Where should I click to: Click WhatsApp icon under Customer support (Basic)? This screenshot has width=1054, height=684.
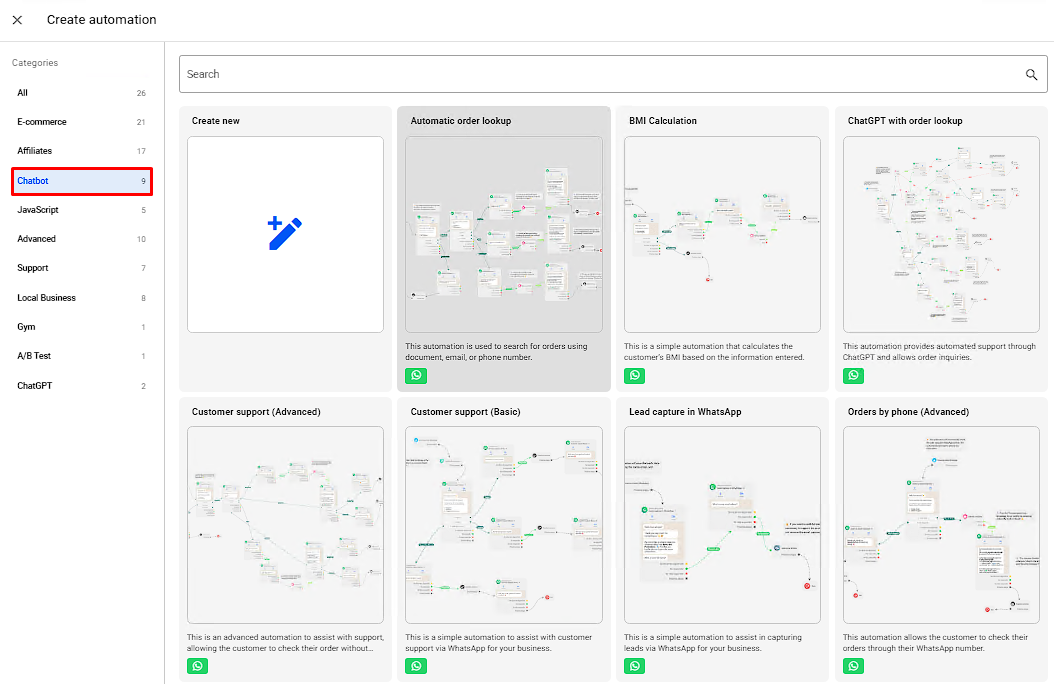coord(417,666)
